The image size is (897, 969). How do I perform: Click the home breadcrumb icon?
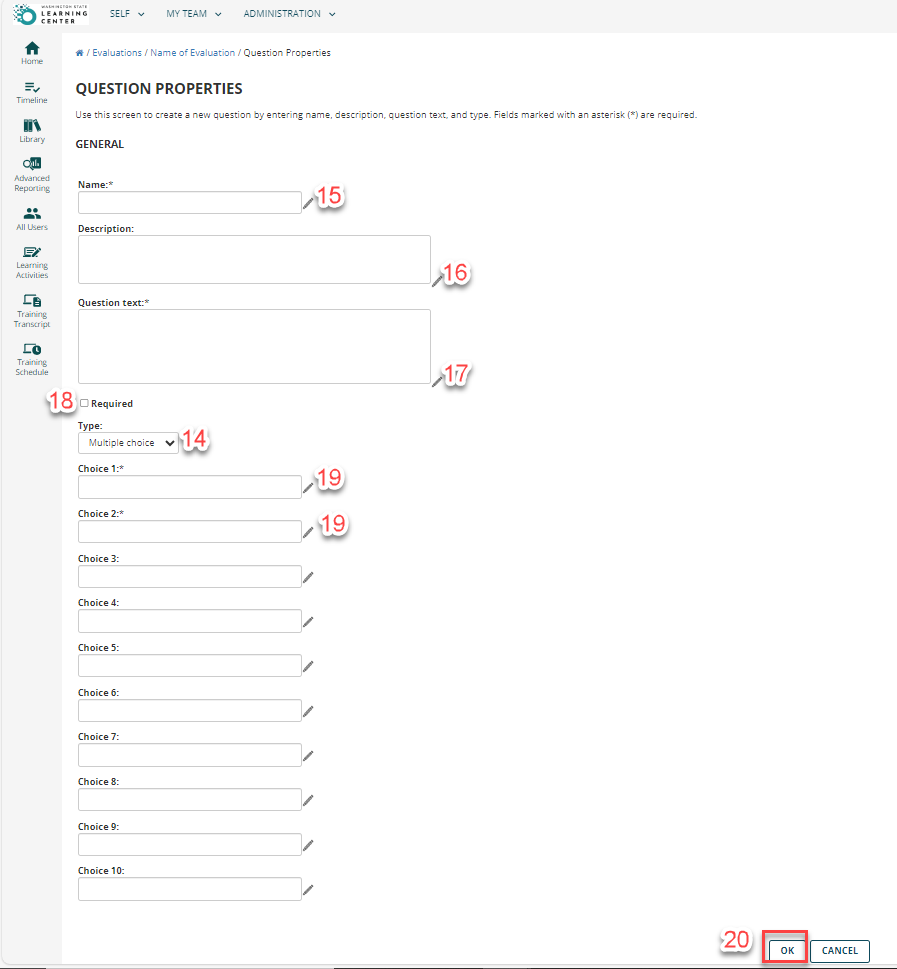(x=79, y=53)
